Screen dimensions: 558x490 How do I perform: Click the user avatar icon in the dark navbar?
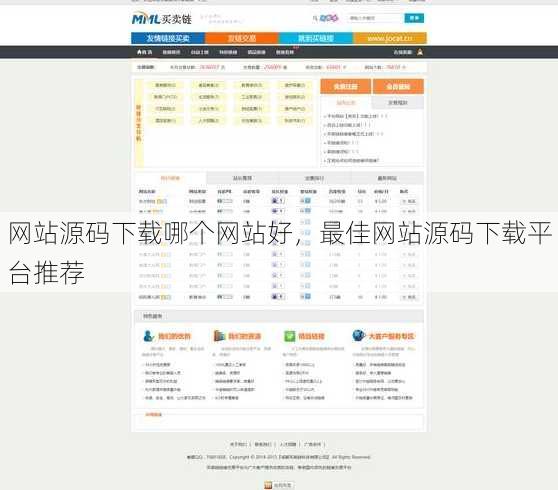(x=420, y=52)
